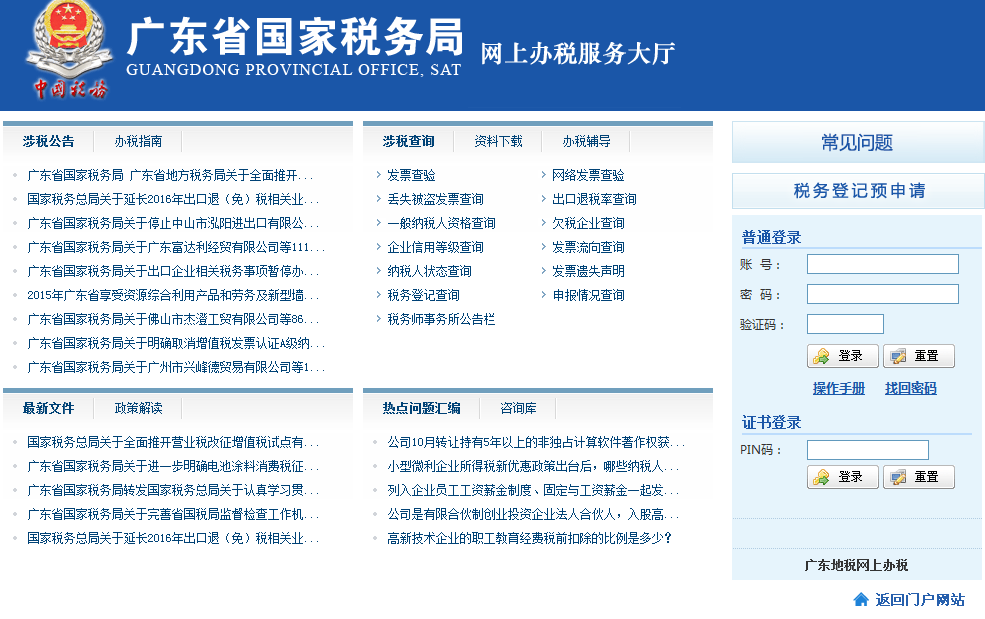Open 出口退税率查询 link
Image resolution: width=985 pixels, height=619 pixels.
[x=594, y=199]
